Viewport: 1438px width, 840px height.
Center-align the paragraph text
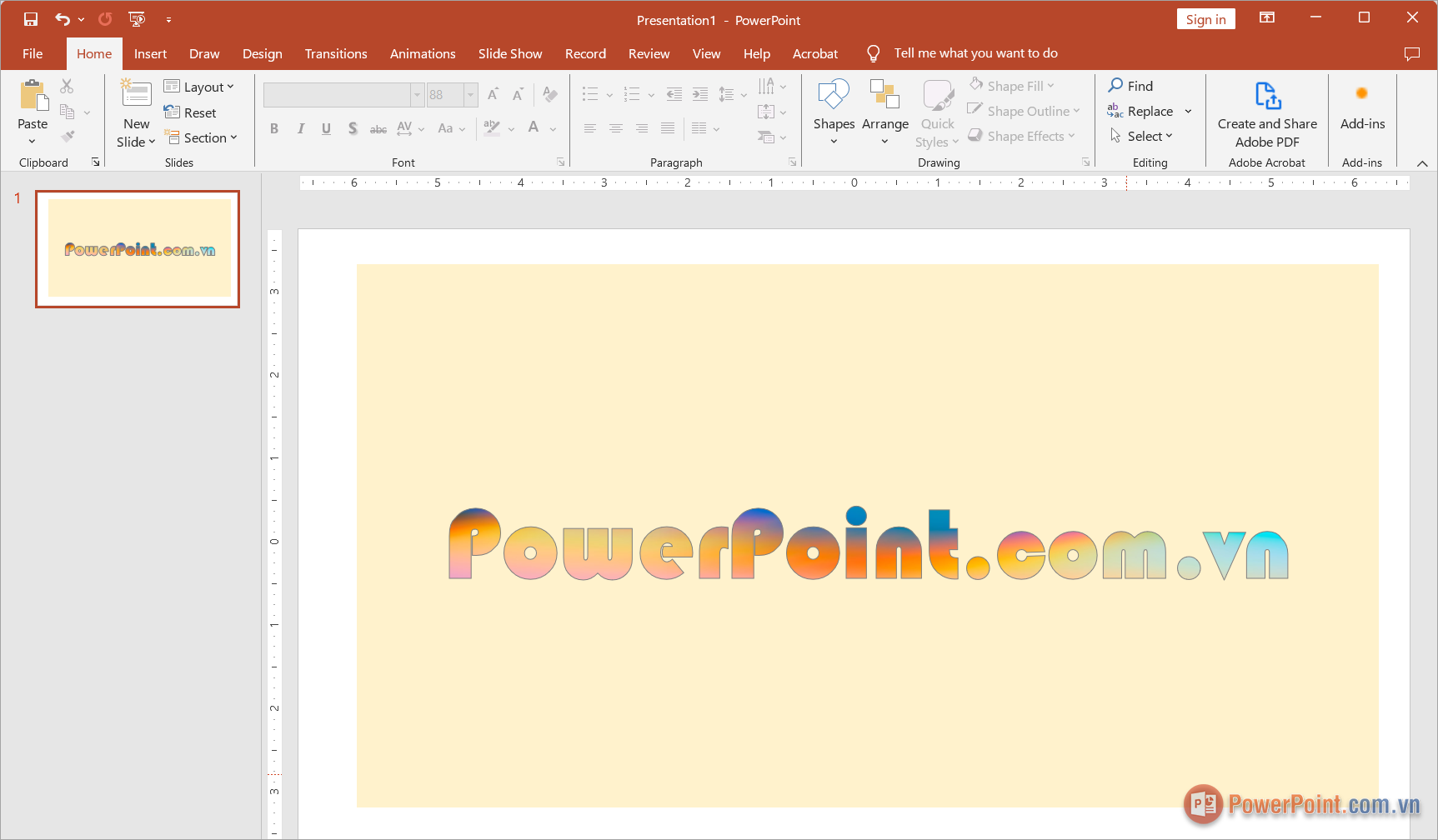pyautogui.click(x=616, y=128)
